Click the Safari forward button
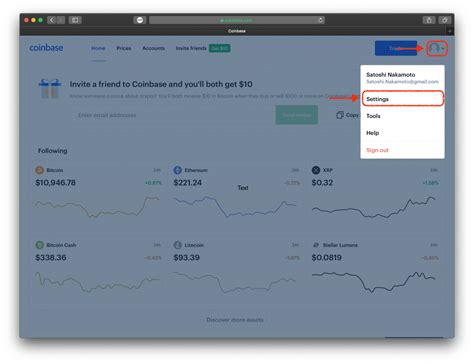Viewport: 474px width, 364px height. [x=61, y=20]
